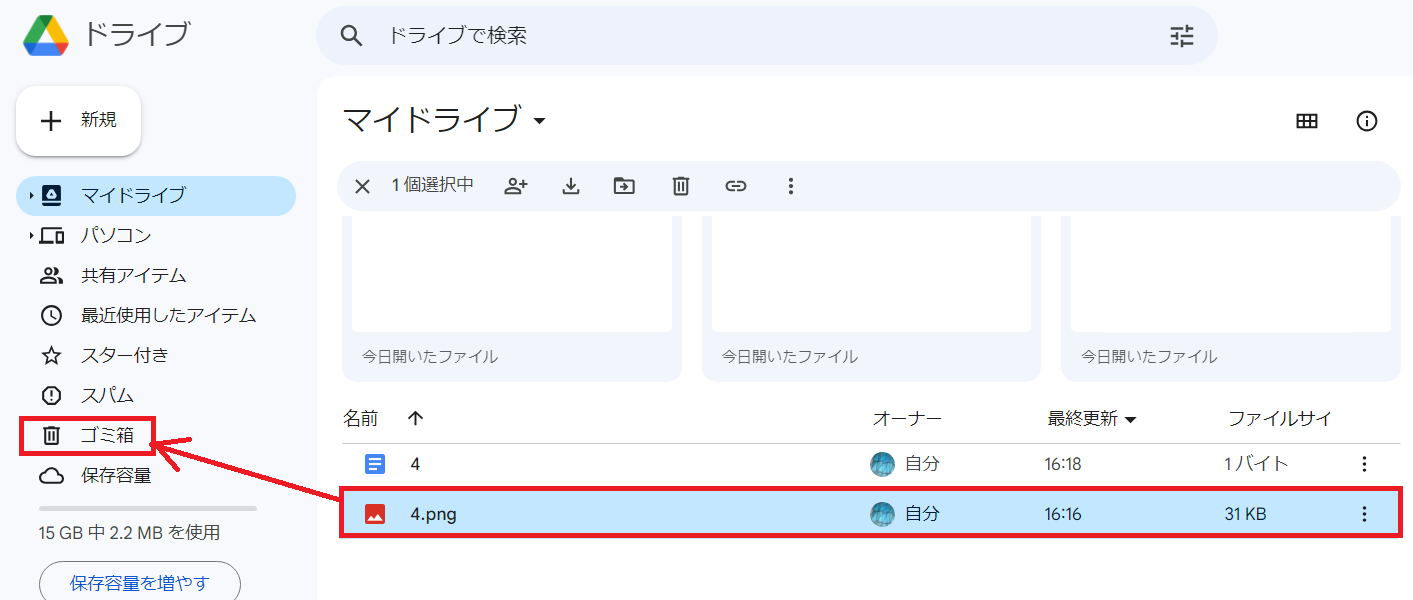Click inside the ドライブで検索 search field
This screenshot has height=600, width=1413.
[760, 36]
